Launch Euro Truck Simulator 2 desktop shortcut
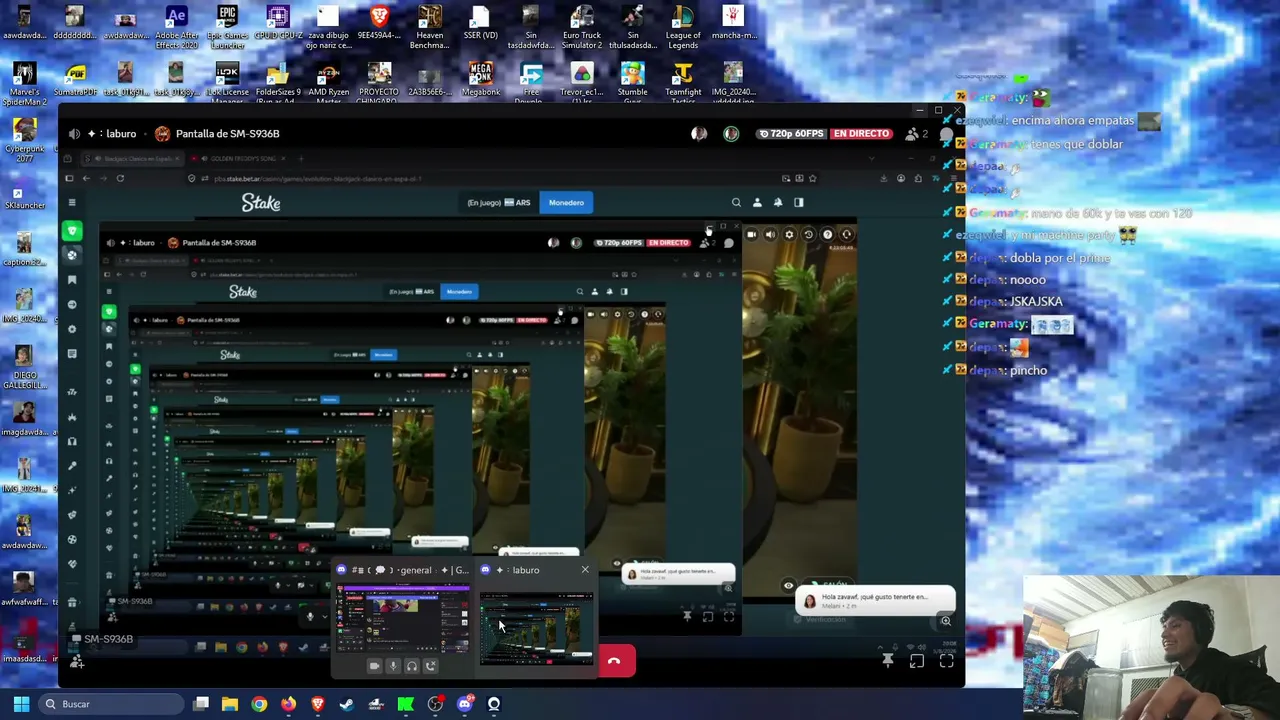 [x=582, y=27]
